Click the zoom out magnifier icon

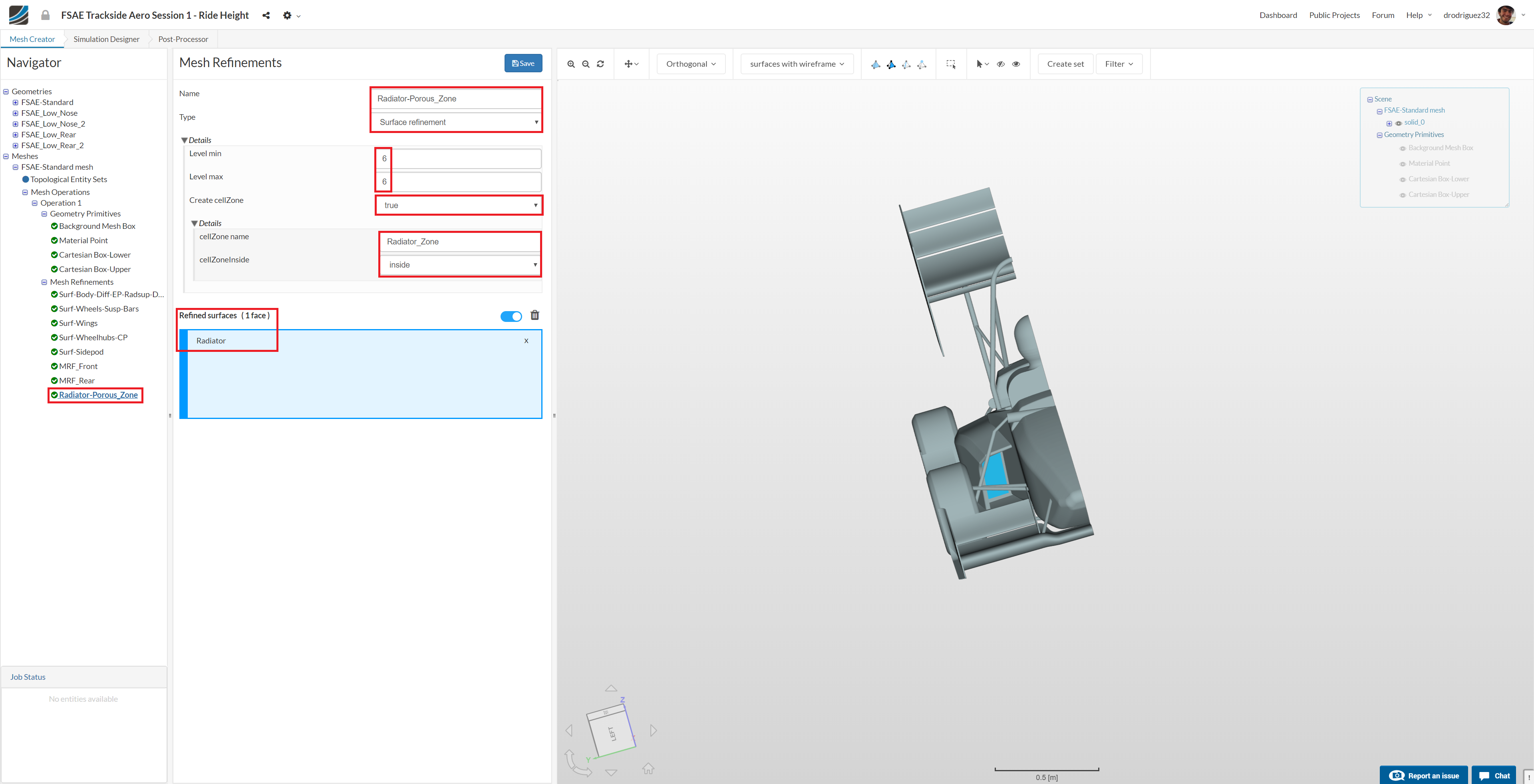pyautogui.click(x=585, y=64)
